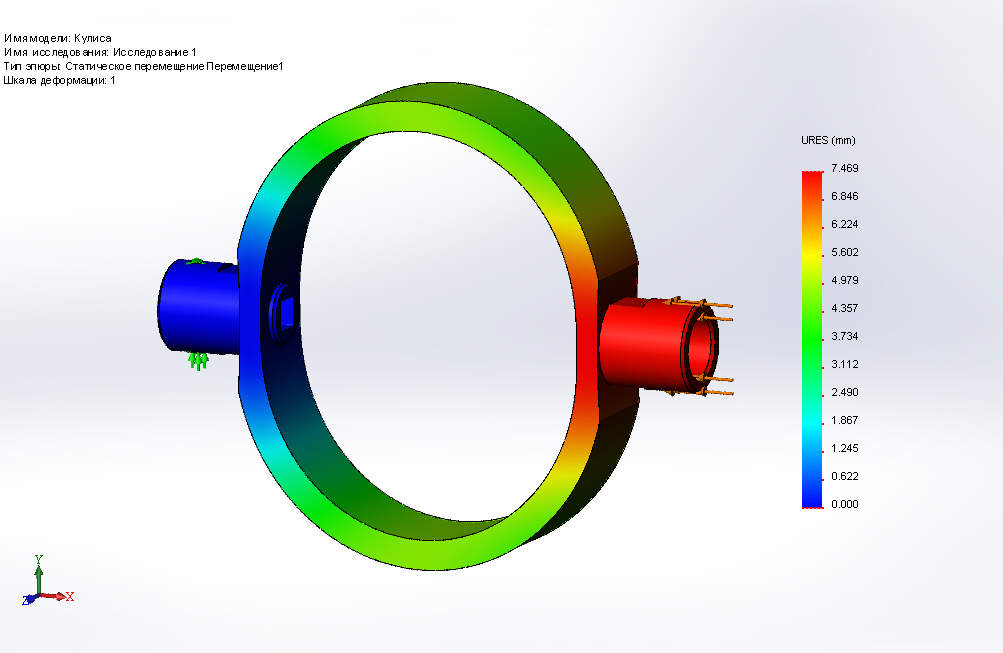The height and width of the screenshot is (653, 1003).
Task: Click the legend value 5.602
Action: (844, 252)
